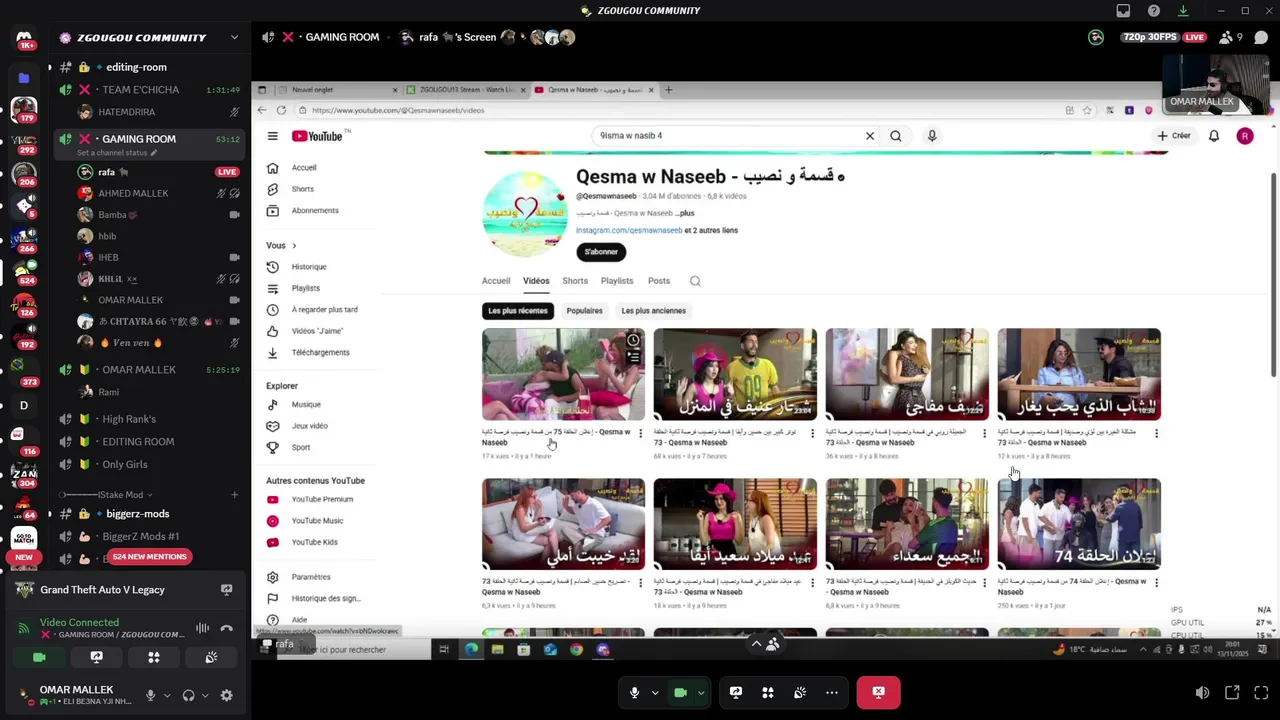Open the Direct Messages Discord icon
The image size is (1280, 720).
24,38
